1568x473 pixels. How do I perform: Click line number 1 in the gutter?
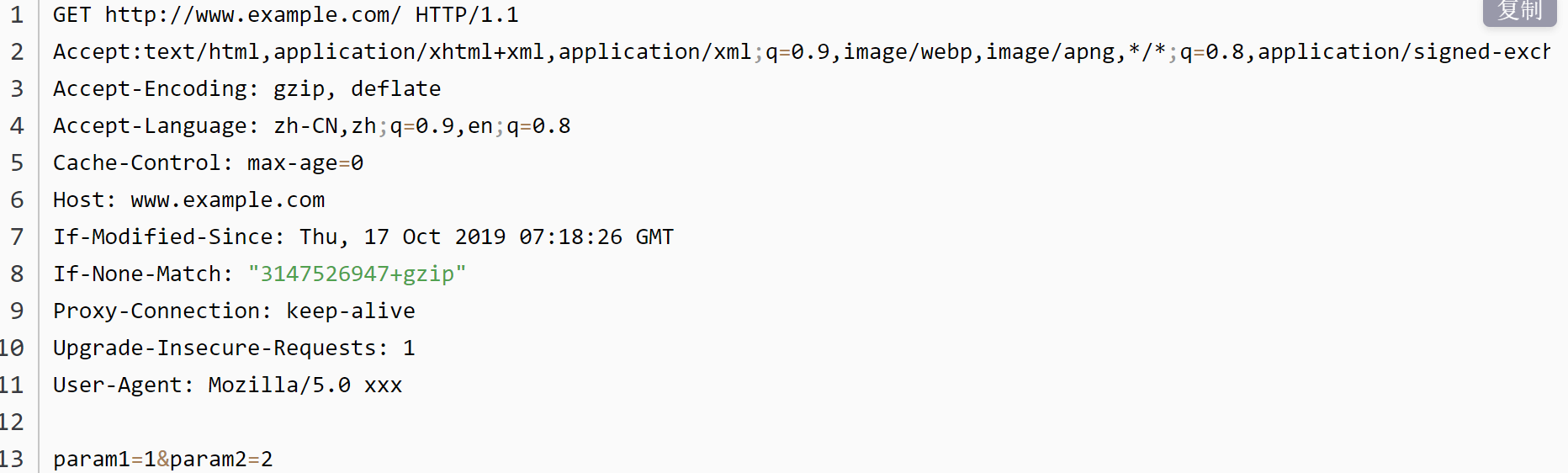pyautogui.click(x=17, y=15)
